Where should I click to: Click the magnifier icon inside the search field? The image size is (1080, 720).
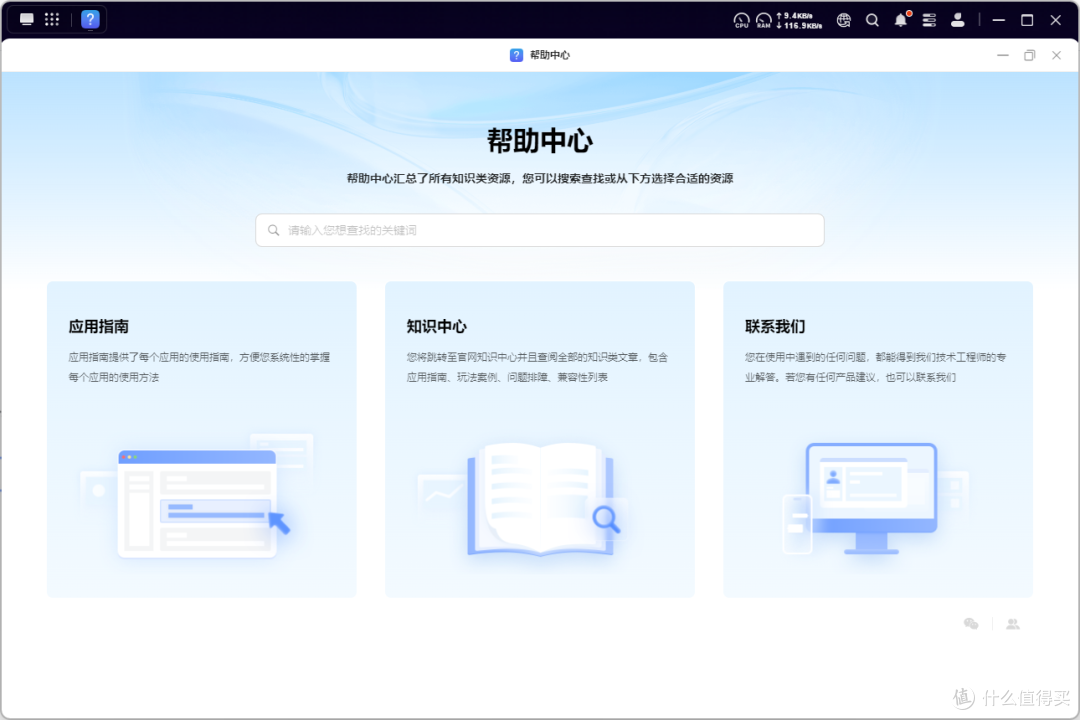[x=273, y=230]
